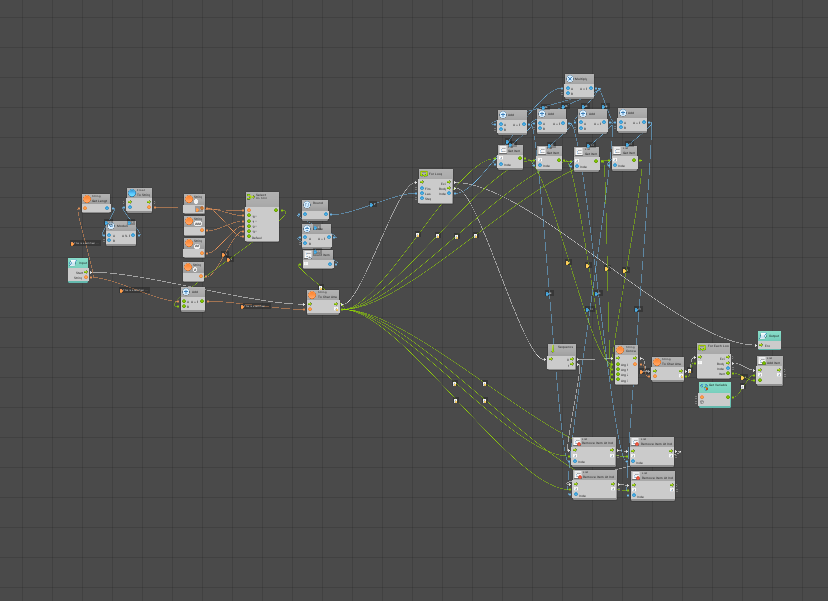This screenshot has width=828, height=601.
Task: Click the Output node's Exit input port
Action: tap(761, 345)
